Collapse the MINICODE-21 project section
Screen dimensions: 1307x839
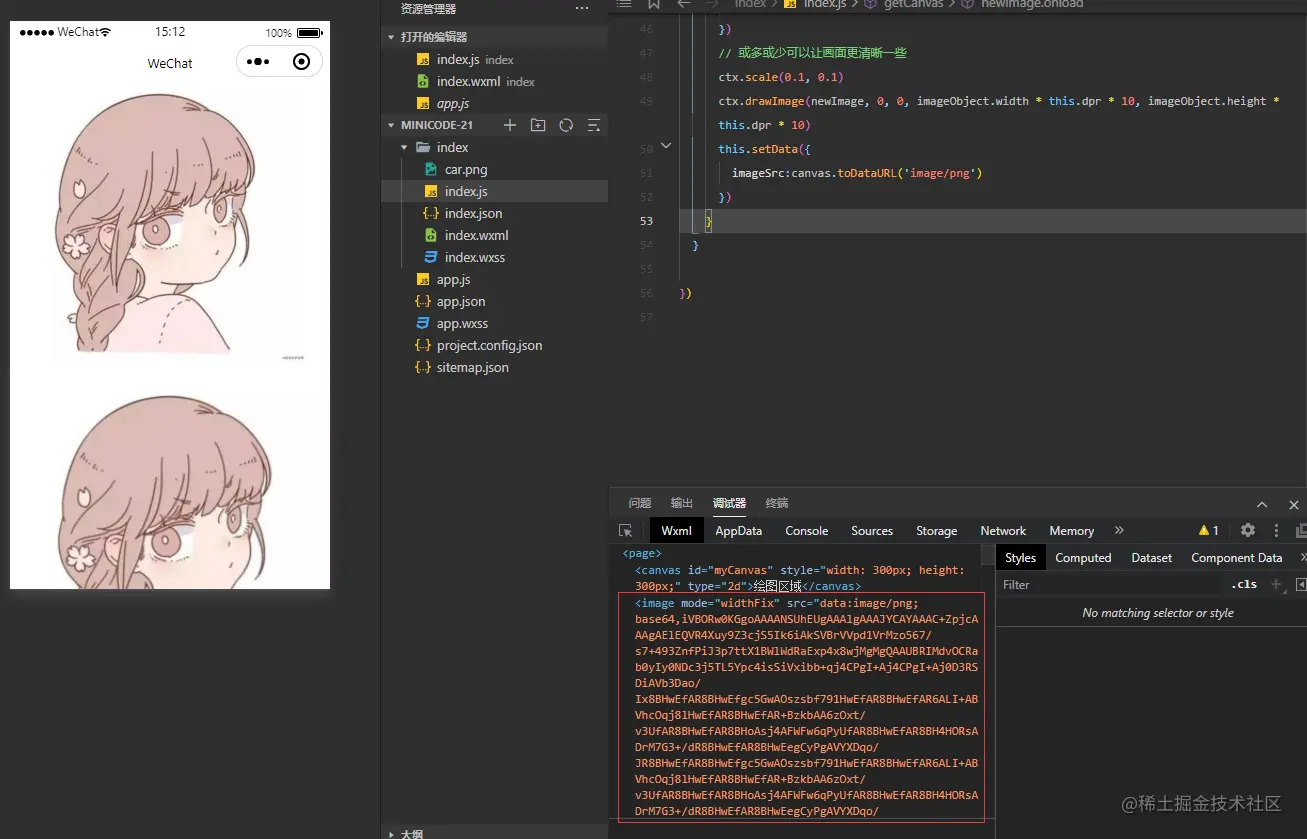[392, 126]
